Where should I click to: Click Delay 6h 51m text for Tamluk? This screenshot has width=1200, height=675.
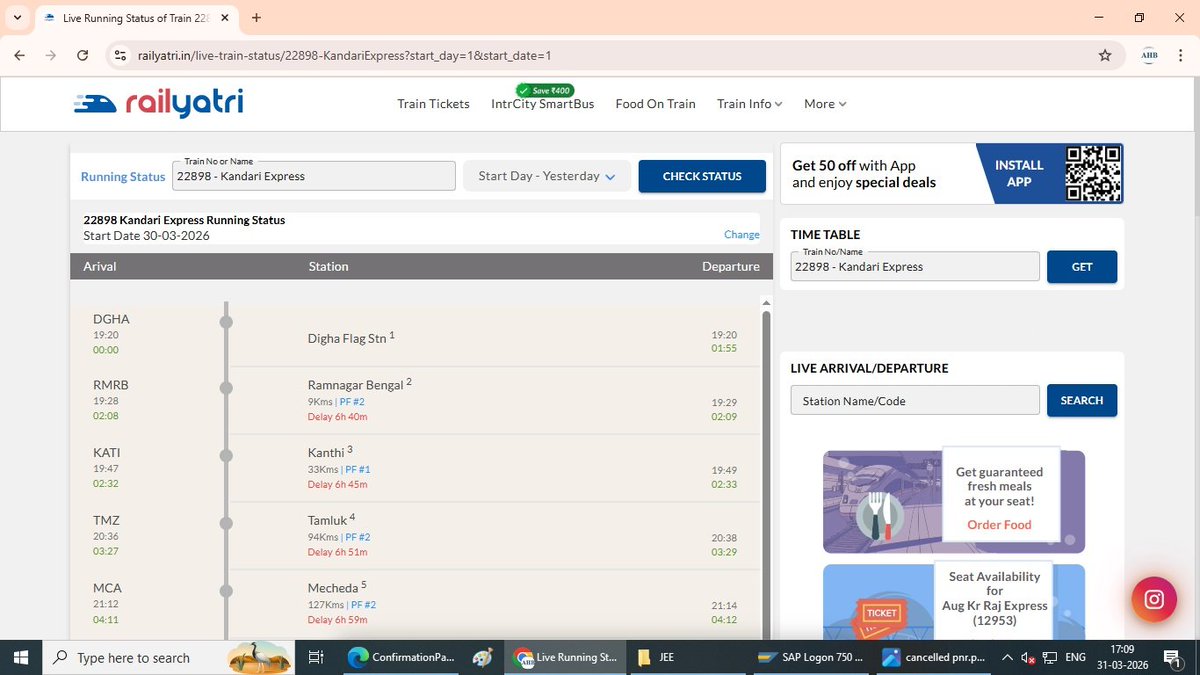pos(337,552)
